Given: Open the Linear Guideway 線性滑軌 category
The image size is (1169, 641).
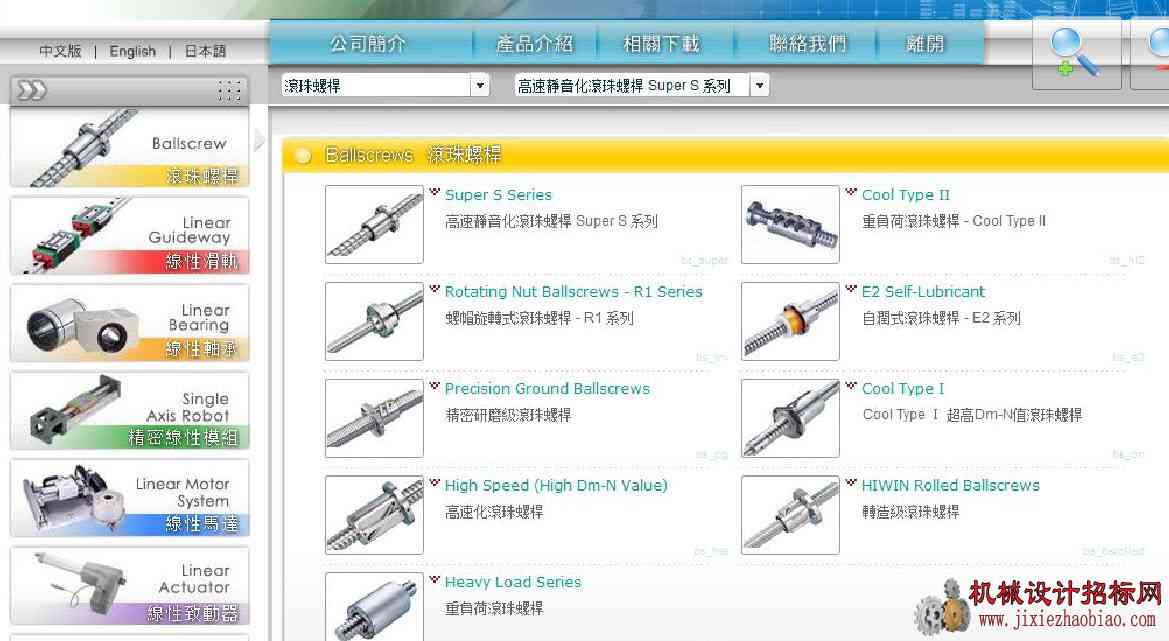Looking at the screenshot, I should (x=130, y=236).
